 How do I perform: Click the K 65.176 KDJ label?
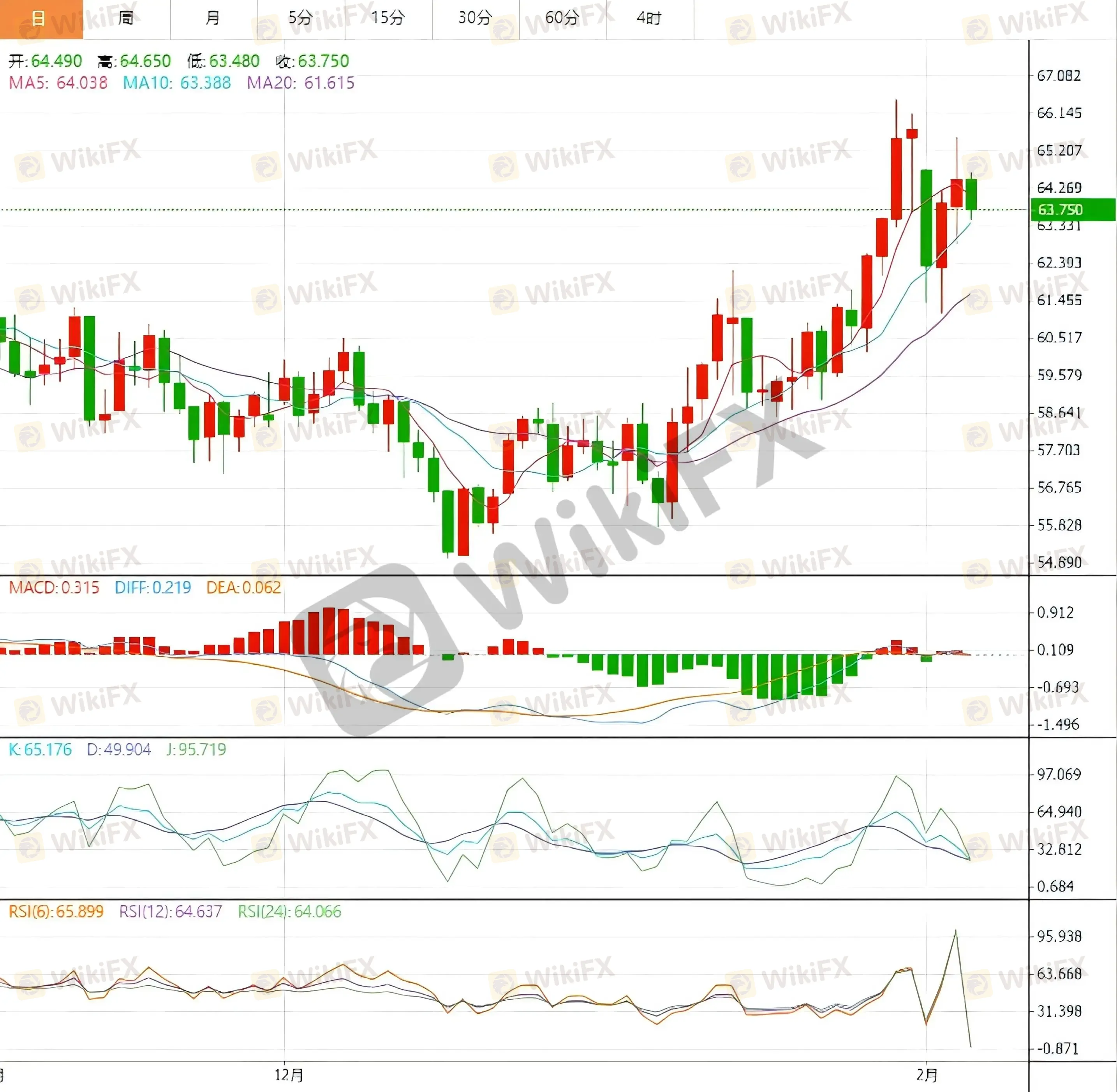pos(40,750)
